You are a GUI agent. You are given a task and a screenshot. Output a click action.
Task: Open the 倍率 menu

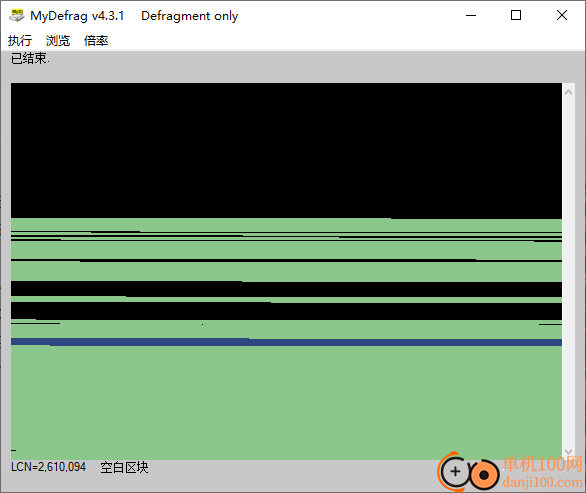[96, 40]
